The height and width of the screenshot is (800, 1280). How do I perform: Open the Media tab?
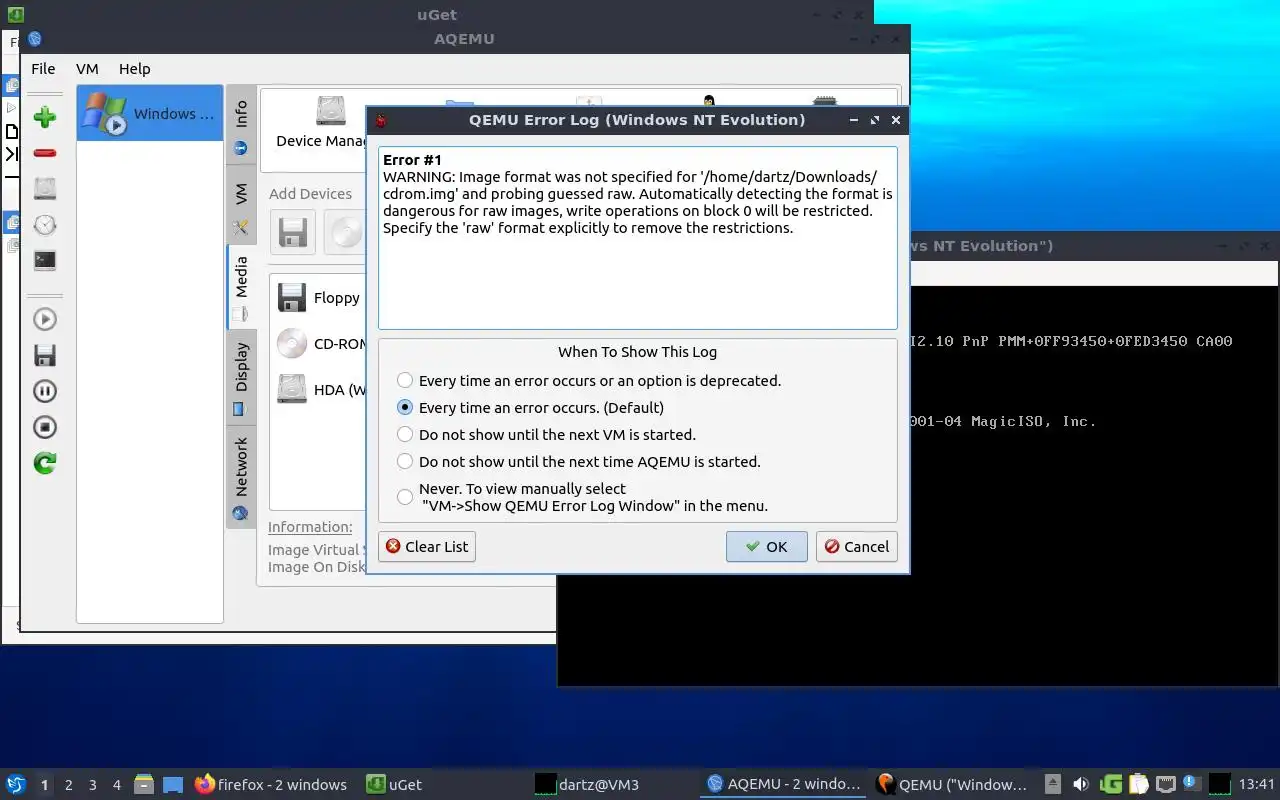[241, 287]
